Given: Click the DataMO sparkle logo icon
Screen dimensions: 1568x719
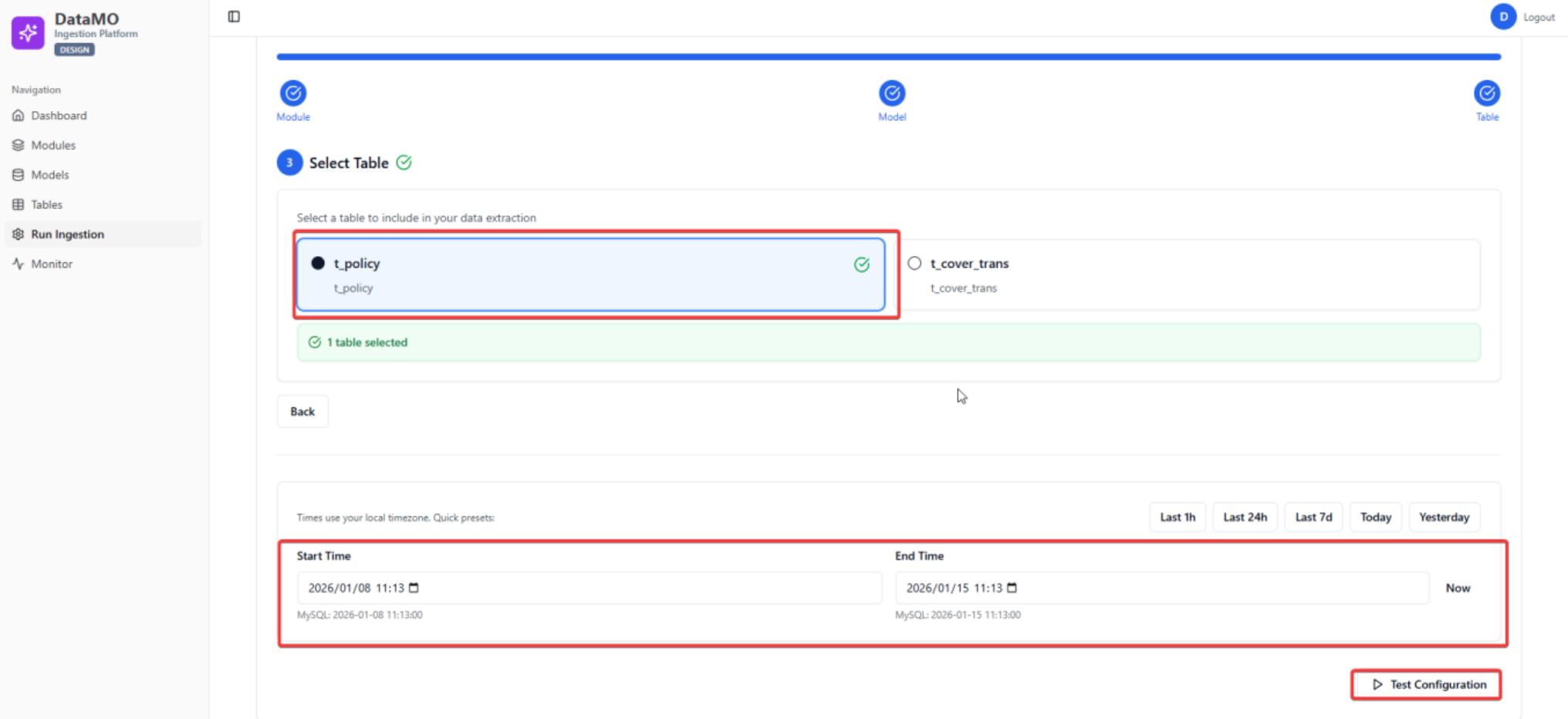Looking at the screenshot, I should pos(28,32).
